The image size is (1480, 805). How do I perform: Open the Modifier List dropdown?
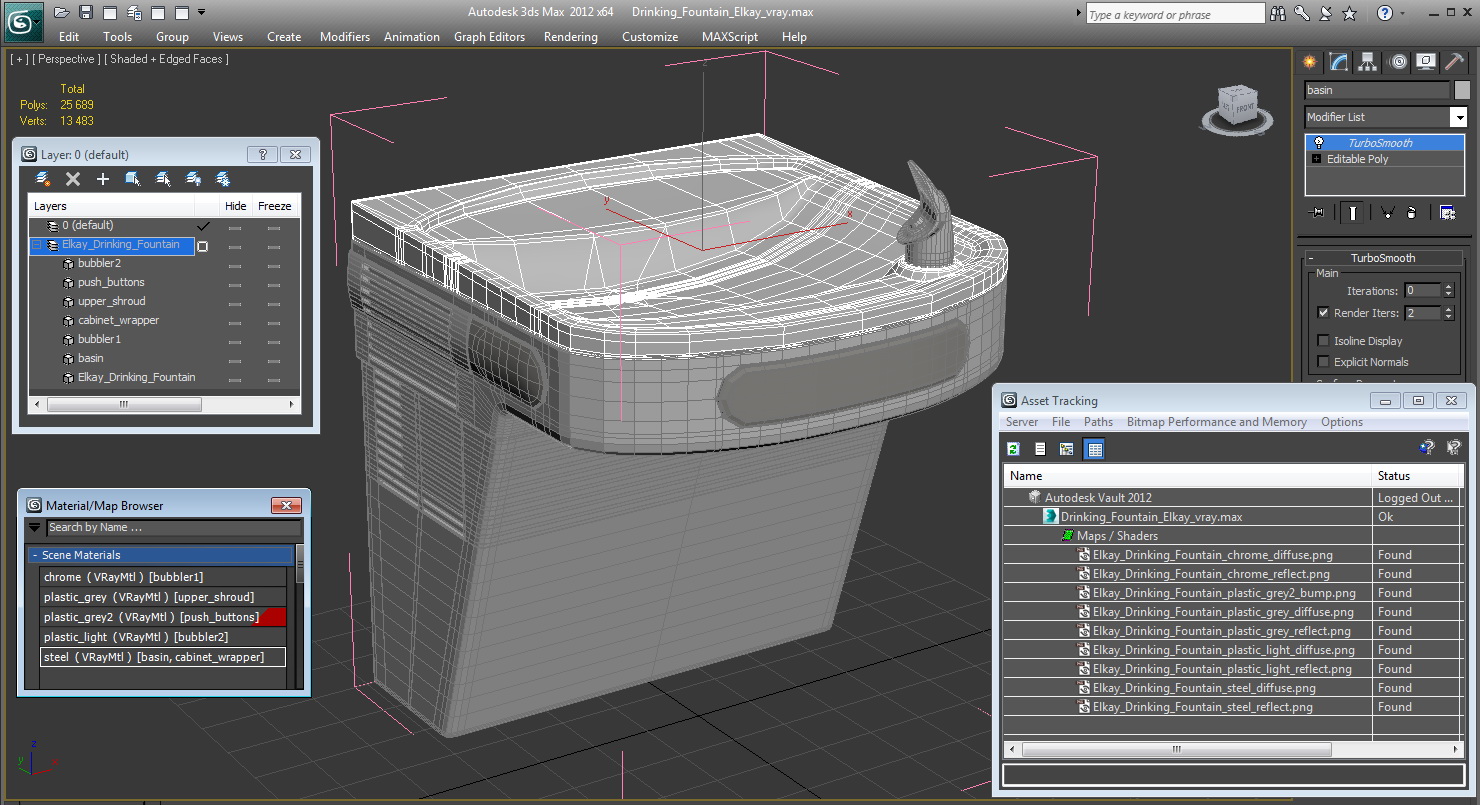click(1458, 117)
